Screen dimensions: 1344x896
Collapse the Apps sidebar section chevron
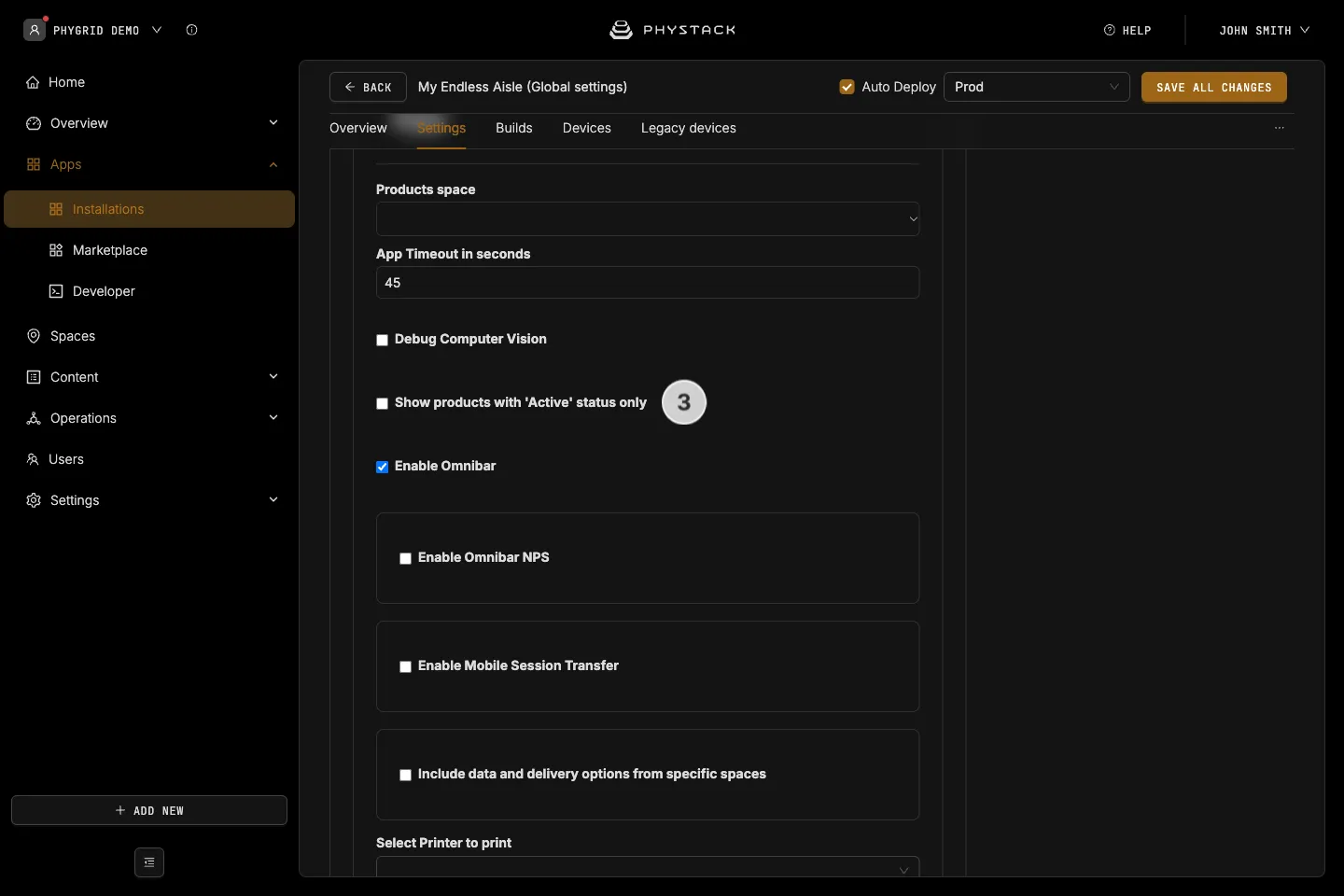[x=273, y=164]
